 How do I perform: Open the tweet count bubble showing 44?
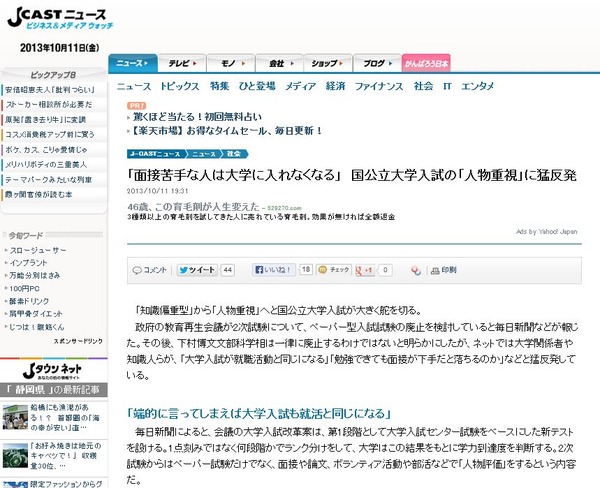(x=228, y=270)
